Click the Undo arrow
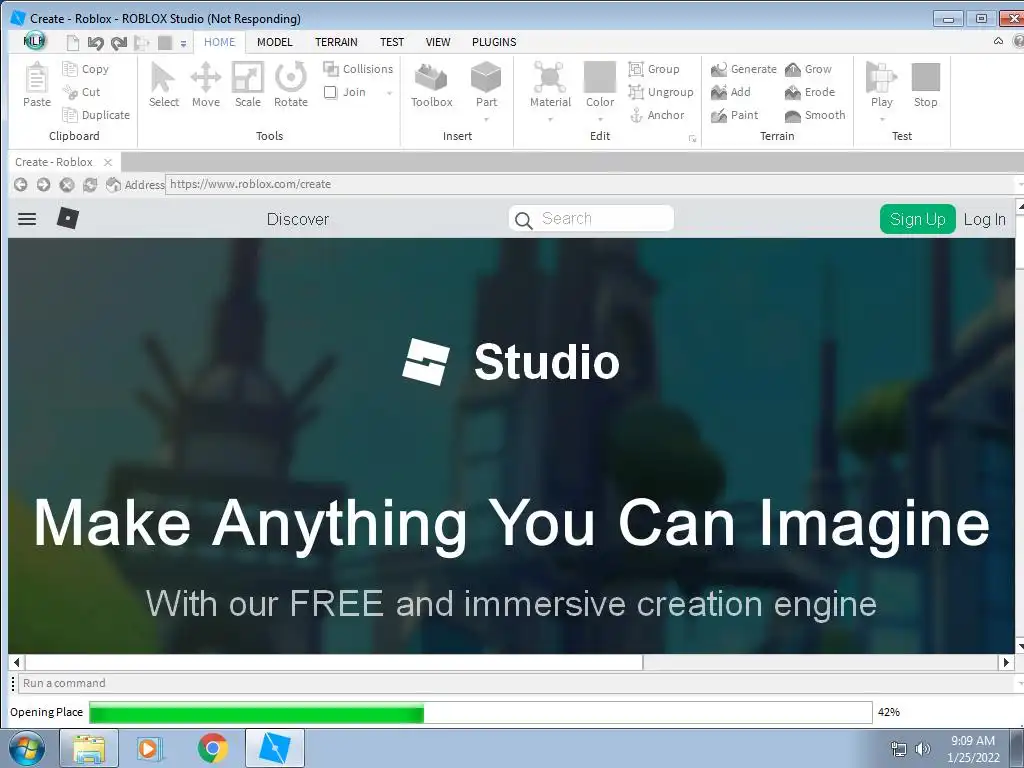Screen dimensions: 1024x768 pos(95,43)
